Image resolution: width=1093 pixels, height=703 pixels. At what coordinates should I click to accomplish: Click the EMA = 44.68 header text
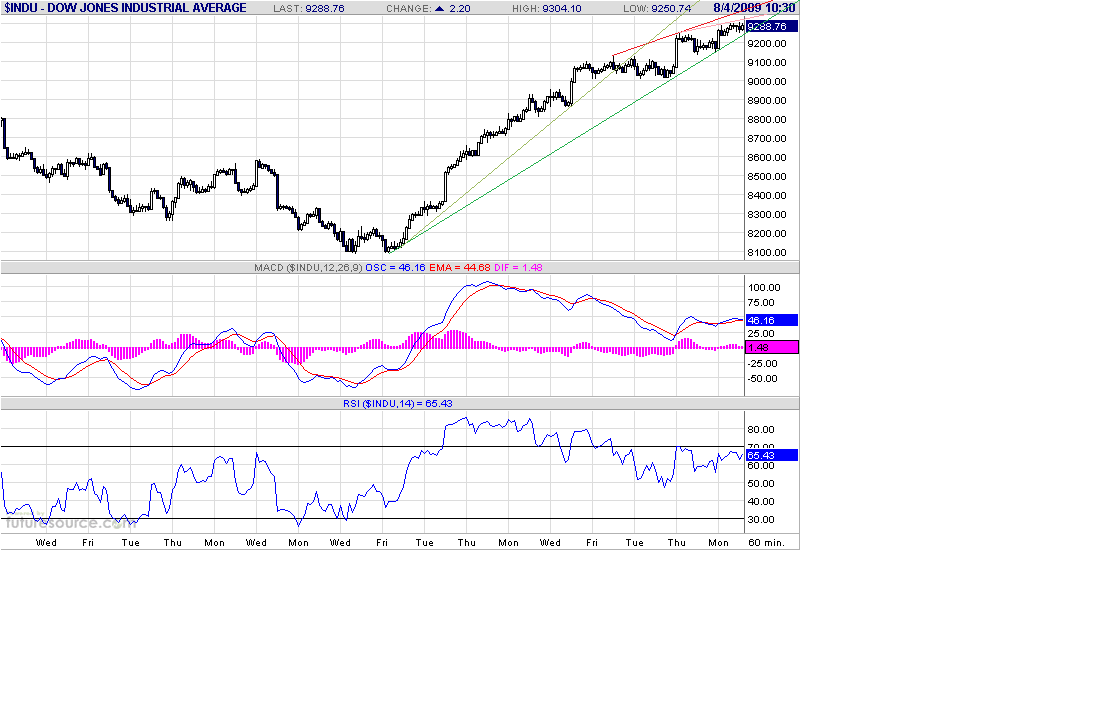(459, 268)
